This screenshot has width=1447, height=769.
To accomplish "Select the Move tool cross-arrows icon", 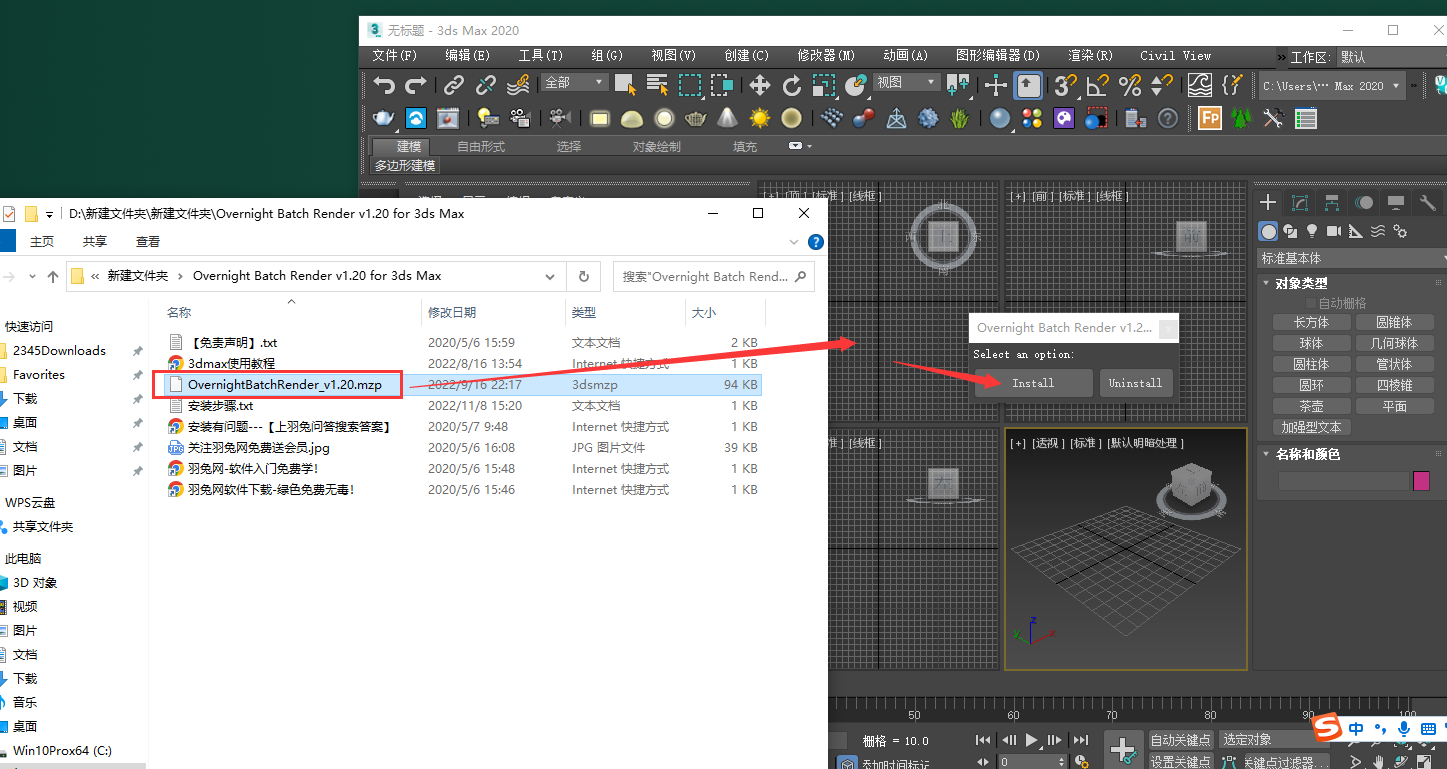I will [760, 85].
